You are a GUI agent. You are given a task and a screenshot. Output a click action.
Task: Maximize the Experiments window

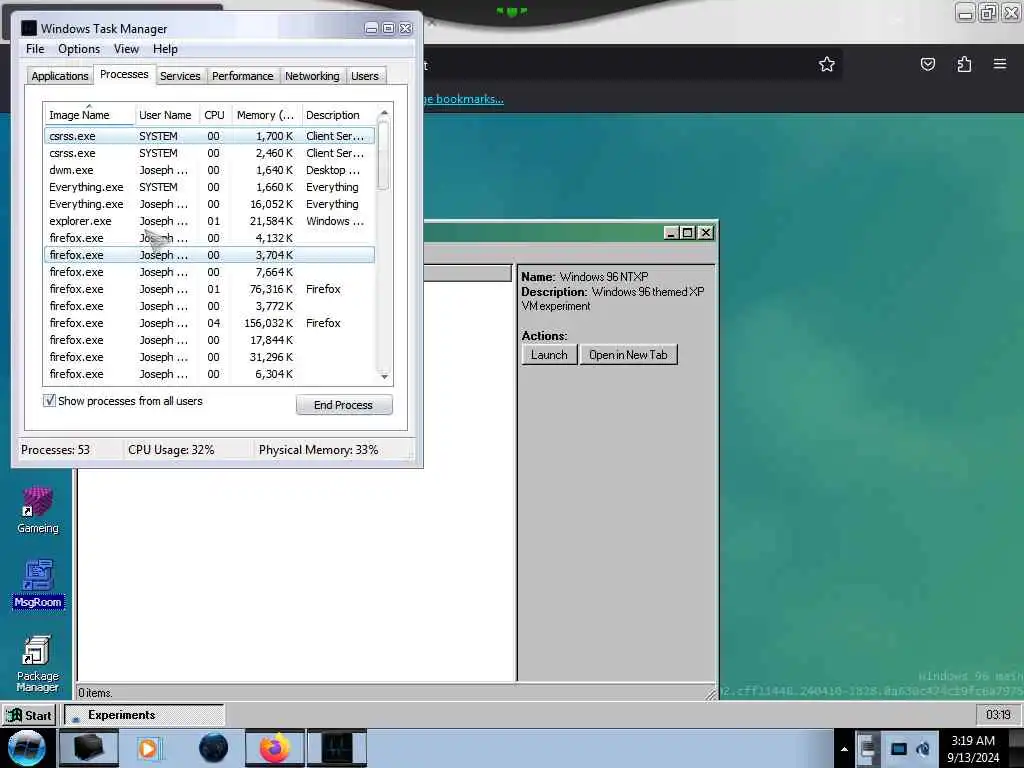[688, 232]
